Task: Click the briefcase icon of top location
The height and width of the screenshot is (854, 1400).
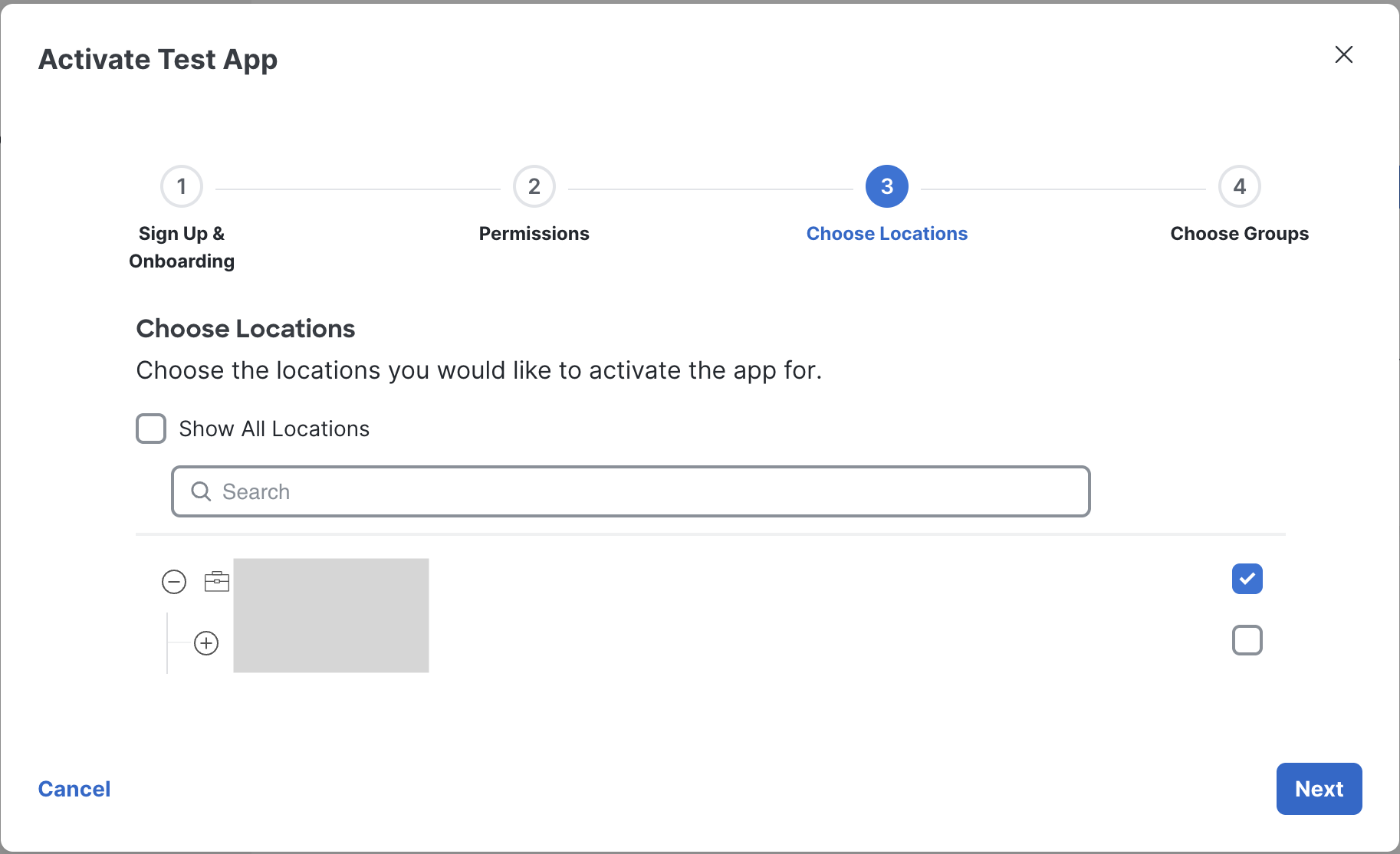Action: click(217, 582)
